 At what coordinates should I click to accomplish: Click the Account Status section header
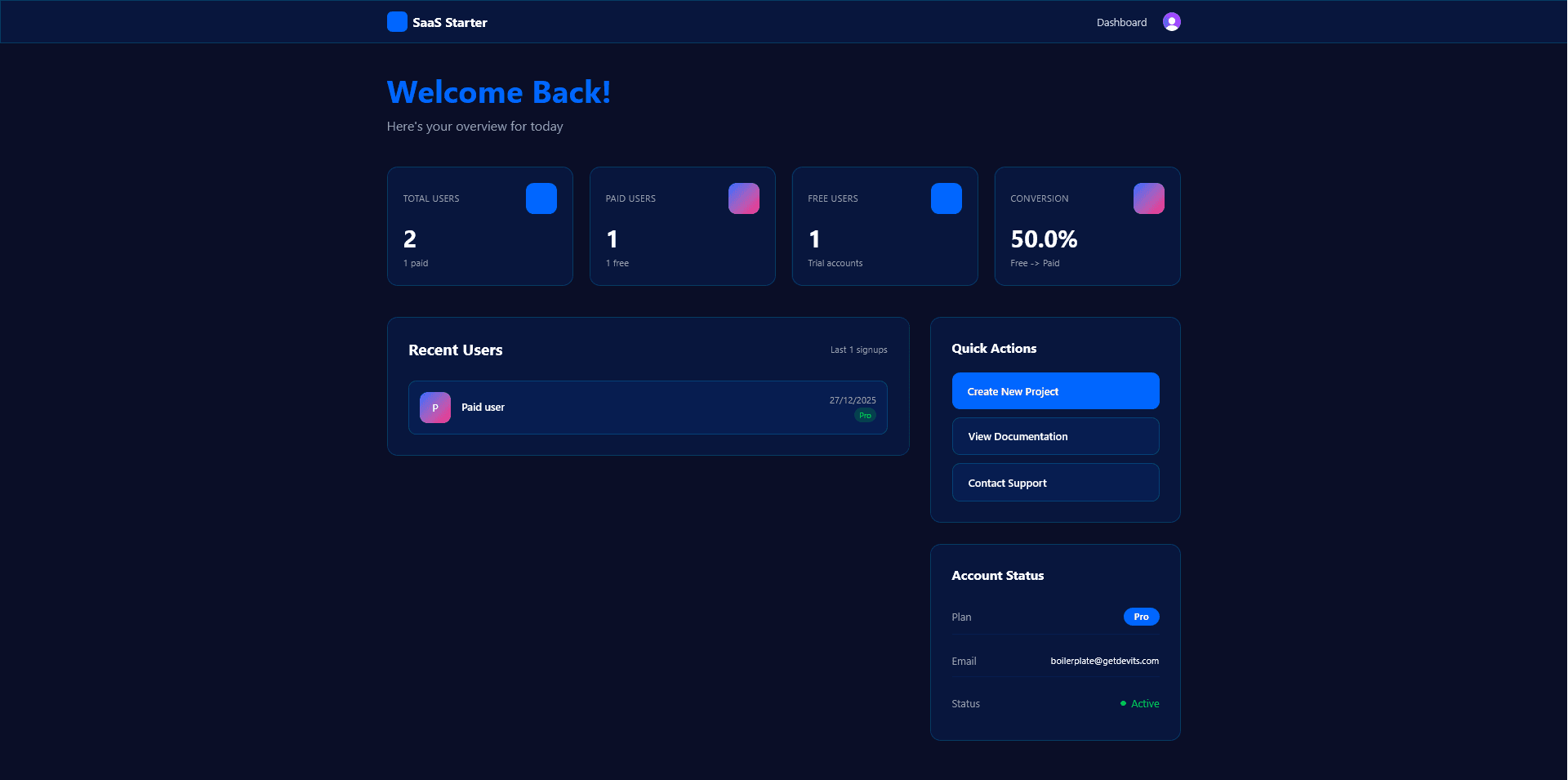coord(997,575)
